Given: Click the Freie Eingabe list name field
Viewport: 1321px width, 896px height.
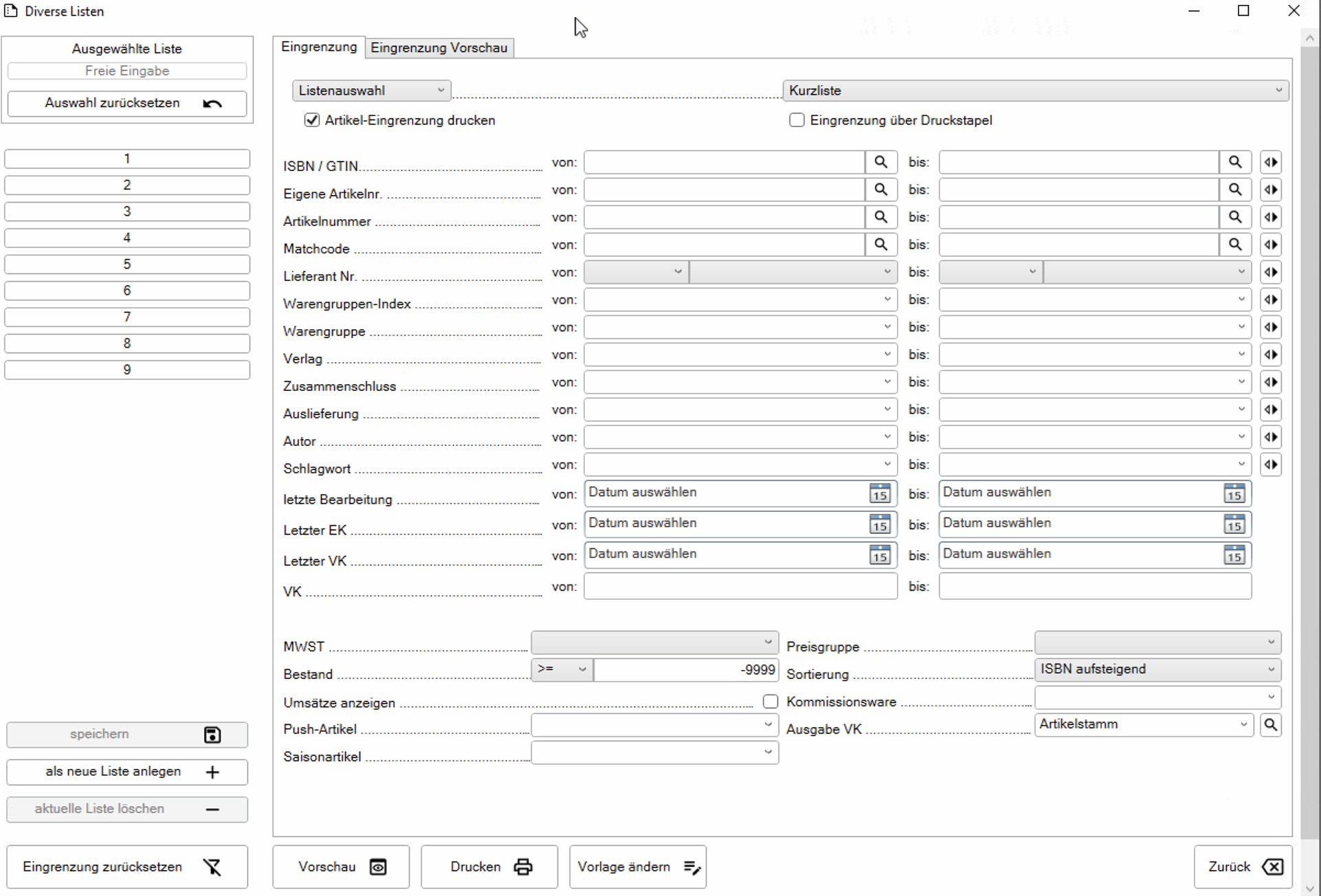Looking at the screenshot, I should 127,71.
